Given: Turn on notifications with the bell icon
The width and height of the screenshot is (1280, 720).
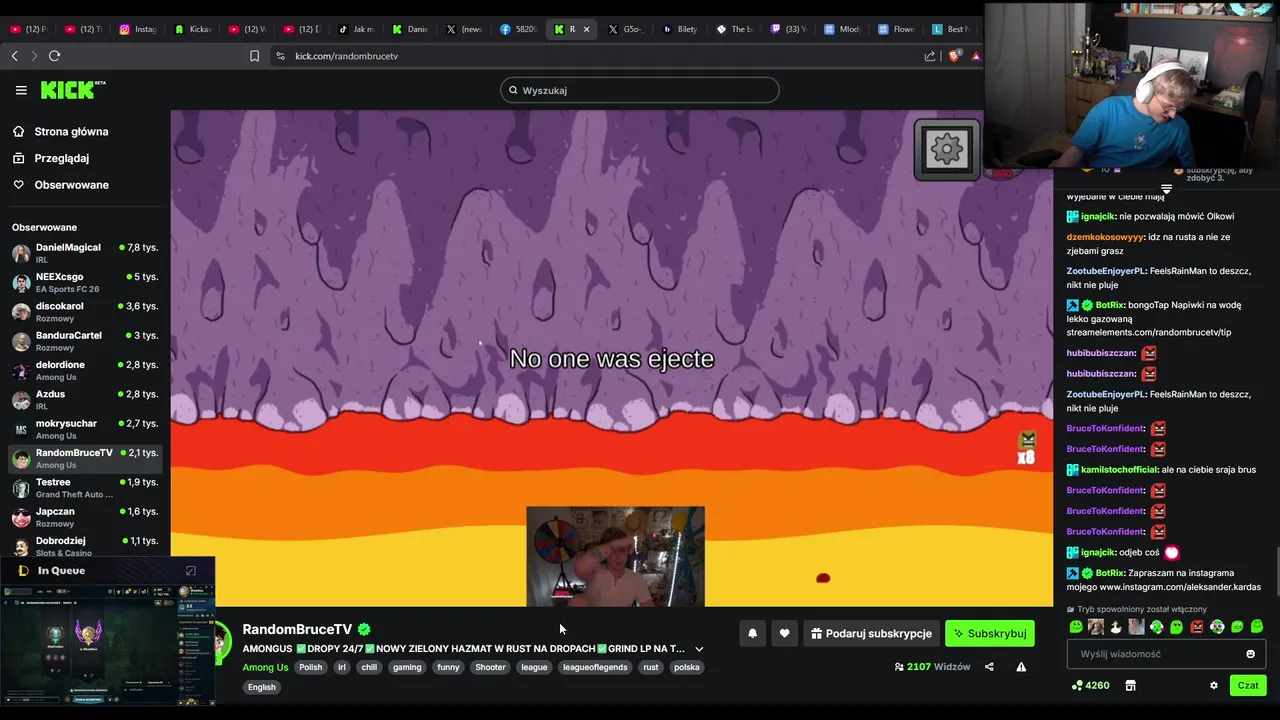Looking at the screenshot, I should [752, 633].
